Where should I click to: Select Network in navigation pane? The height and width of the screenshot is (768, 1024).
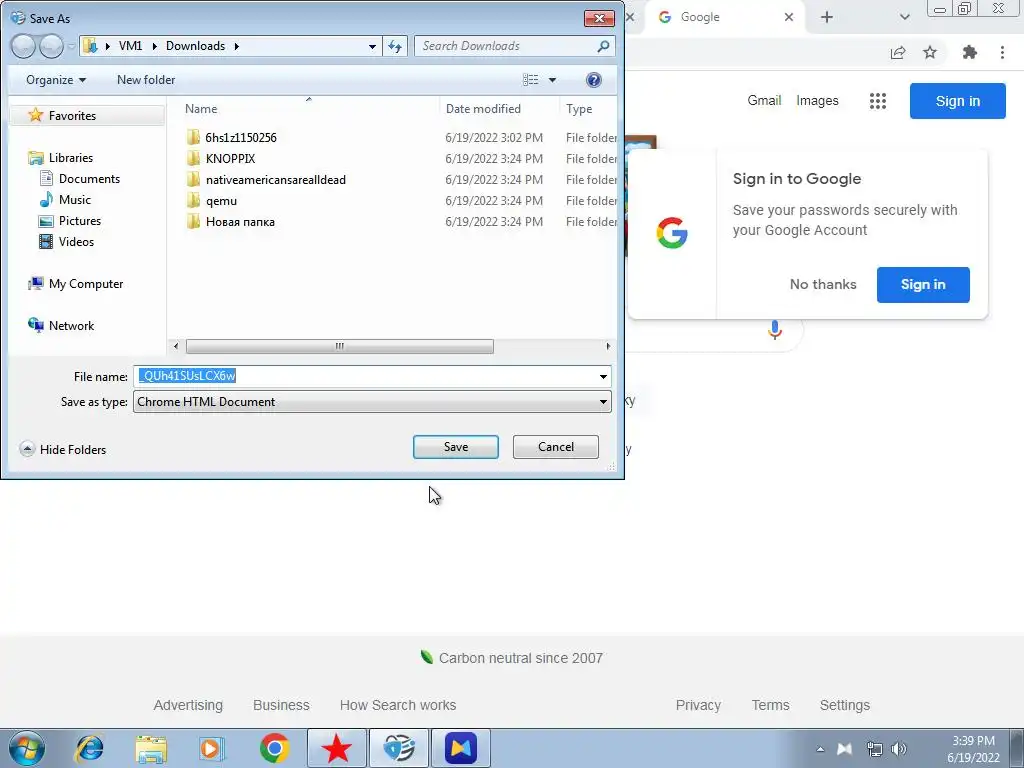coord(71,325)
